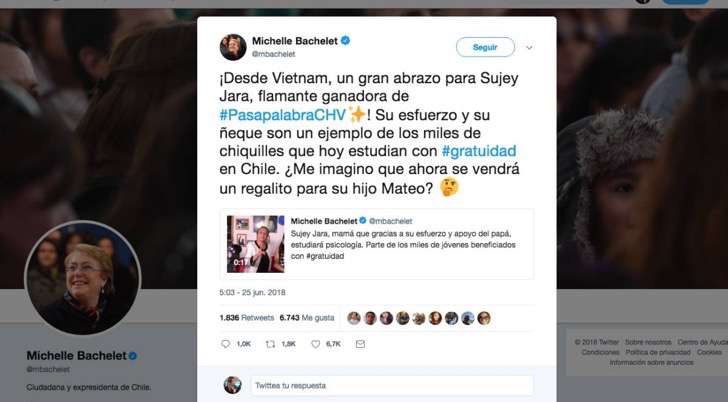
Task: Click the @mbachelet handle in tweet header
Action: coord(273,54)
